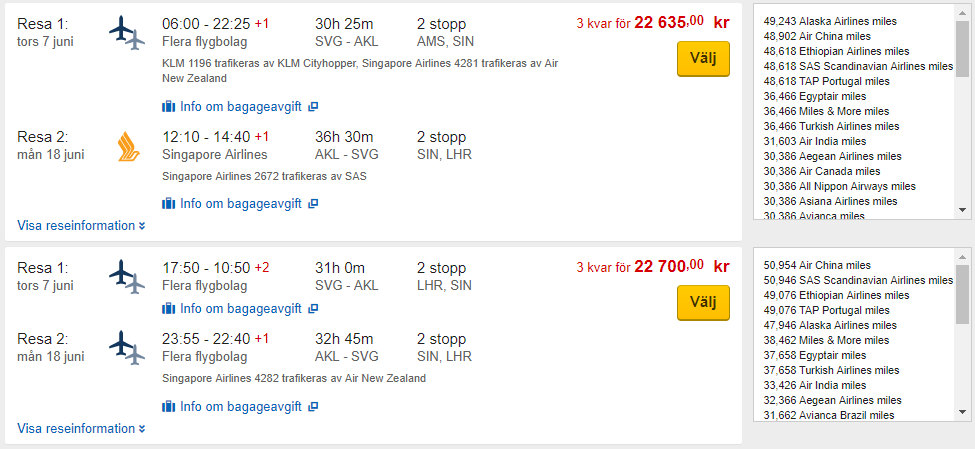Click up arrow of first miles list scrollbar
The width and height of the screenshot is (975, 449).
tap(963, 12)
